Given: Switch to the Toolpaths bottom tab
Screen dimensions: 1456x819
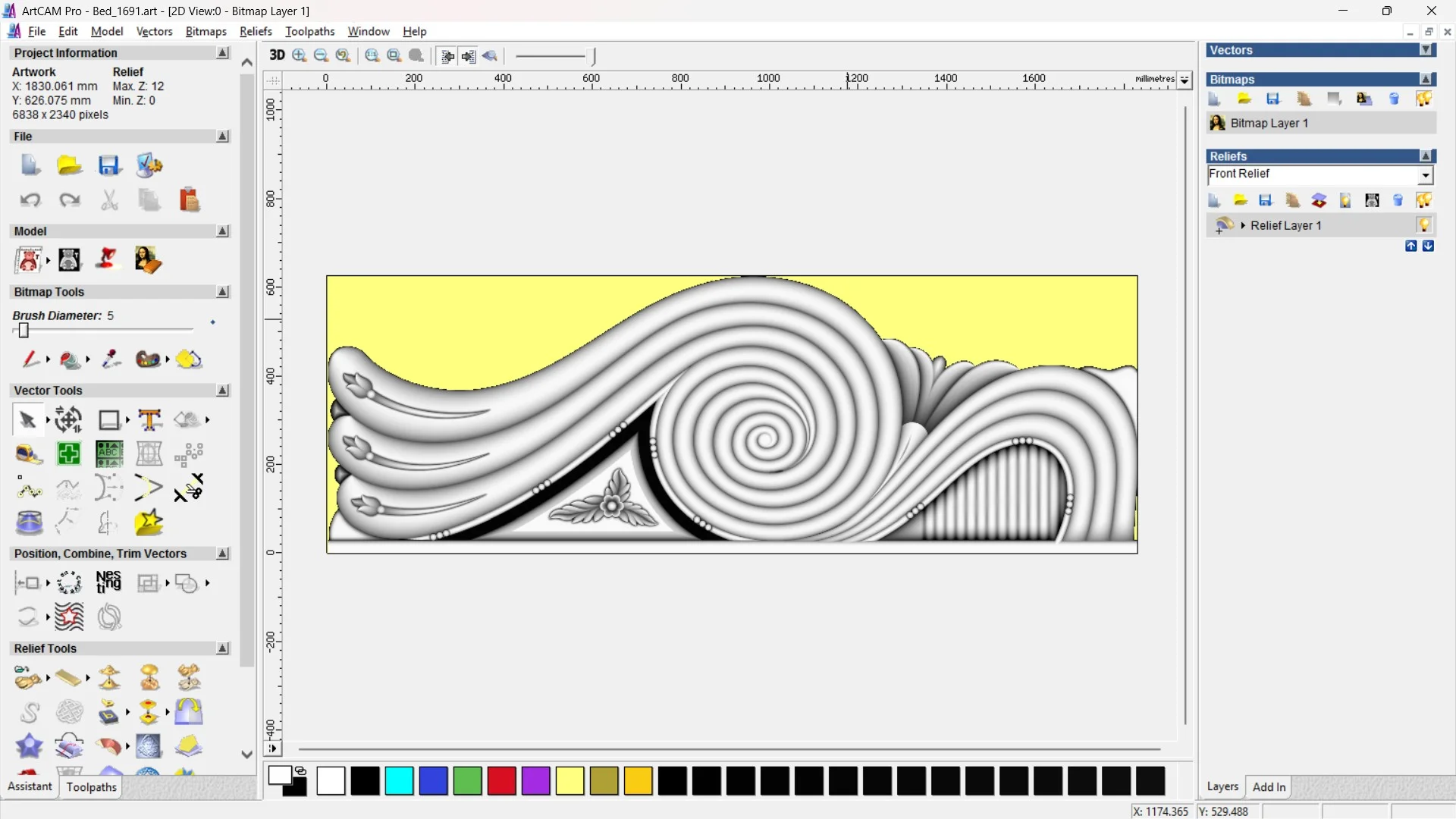Looking at the screenshot, I should [x=91, y=787].
